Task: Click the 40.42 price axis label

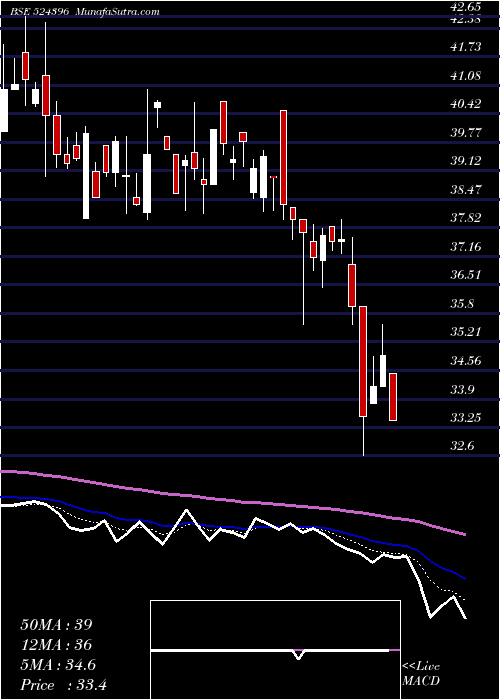Action: pyautogui.click(x=465, y=104)
